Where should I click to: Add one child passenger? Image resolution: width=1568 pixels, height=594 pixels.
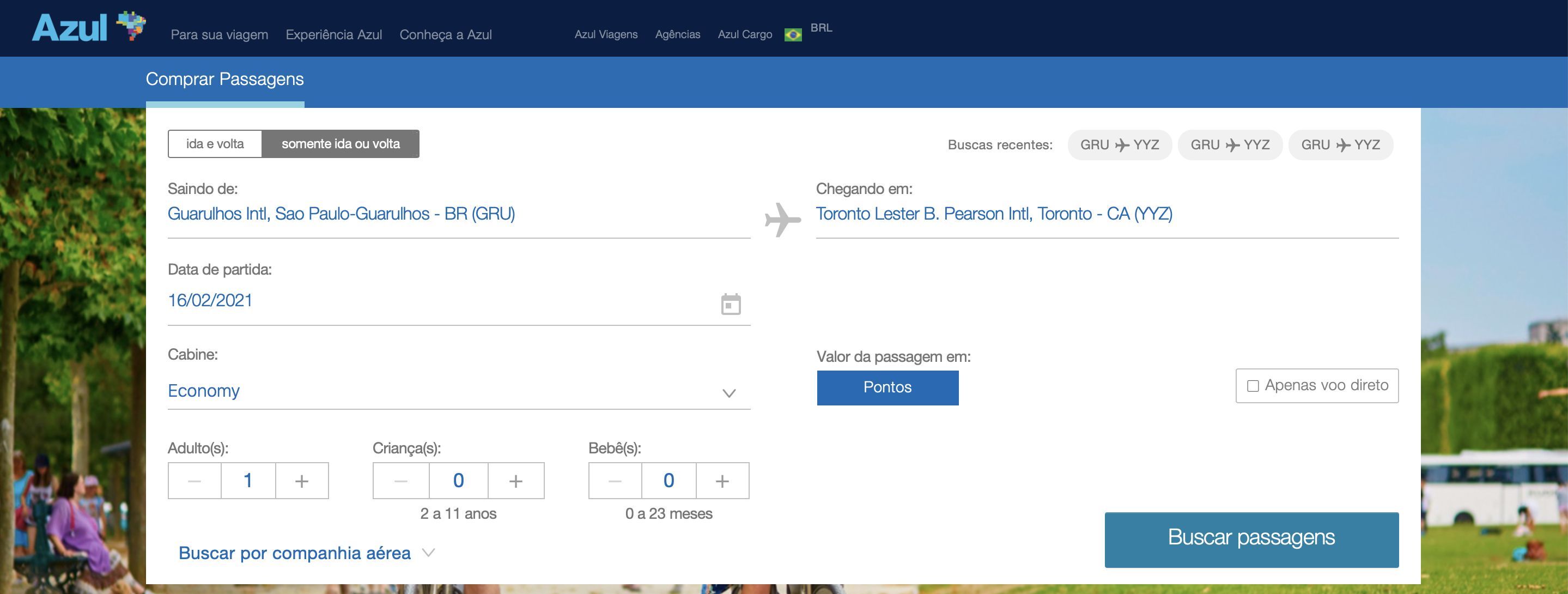point(515,481)
